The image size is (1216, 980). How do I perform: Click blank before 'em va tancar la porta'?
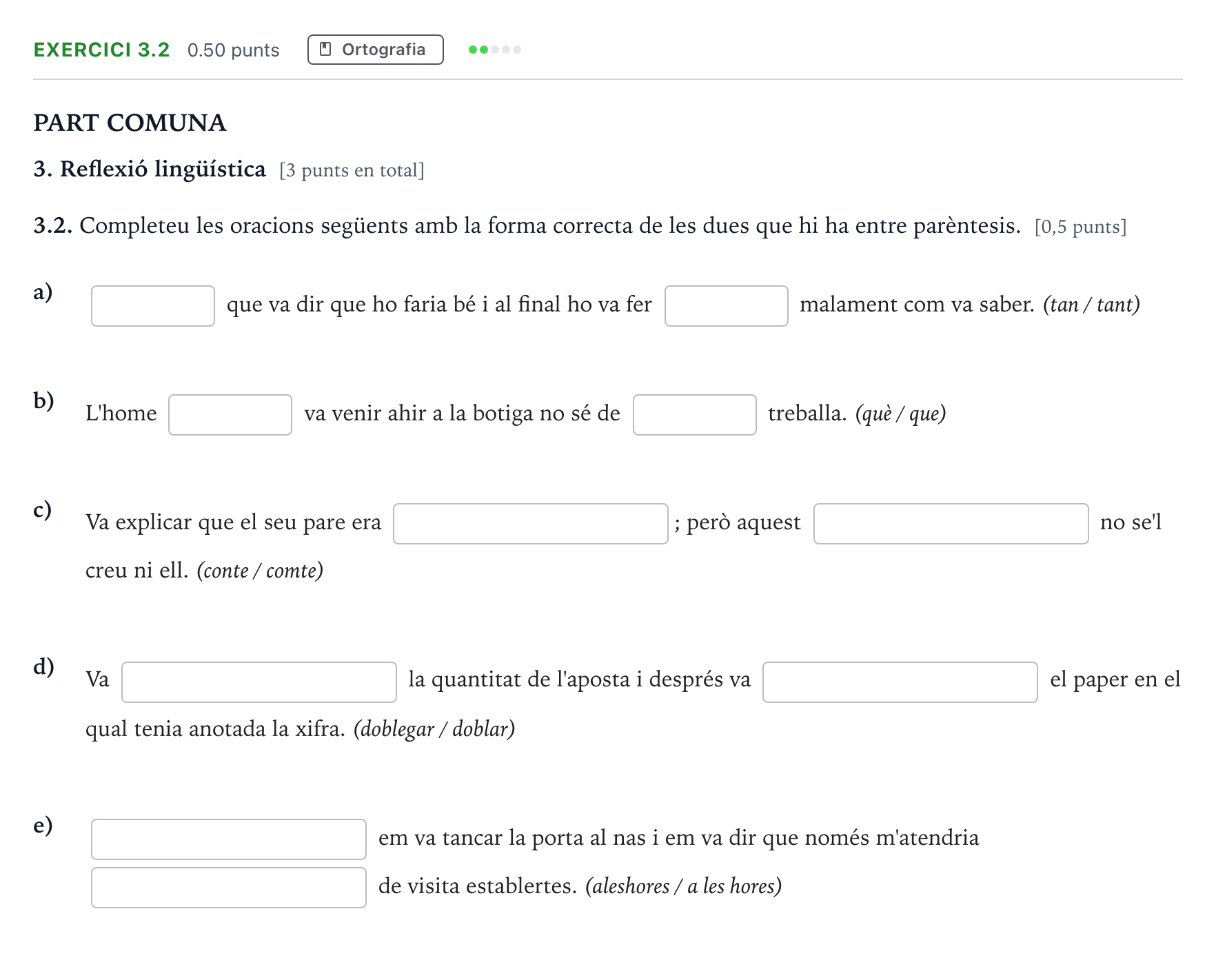click(x=229, y=839)
